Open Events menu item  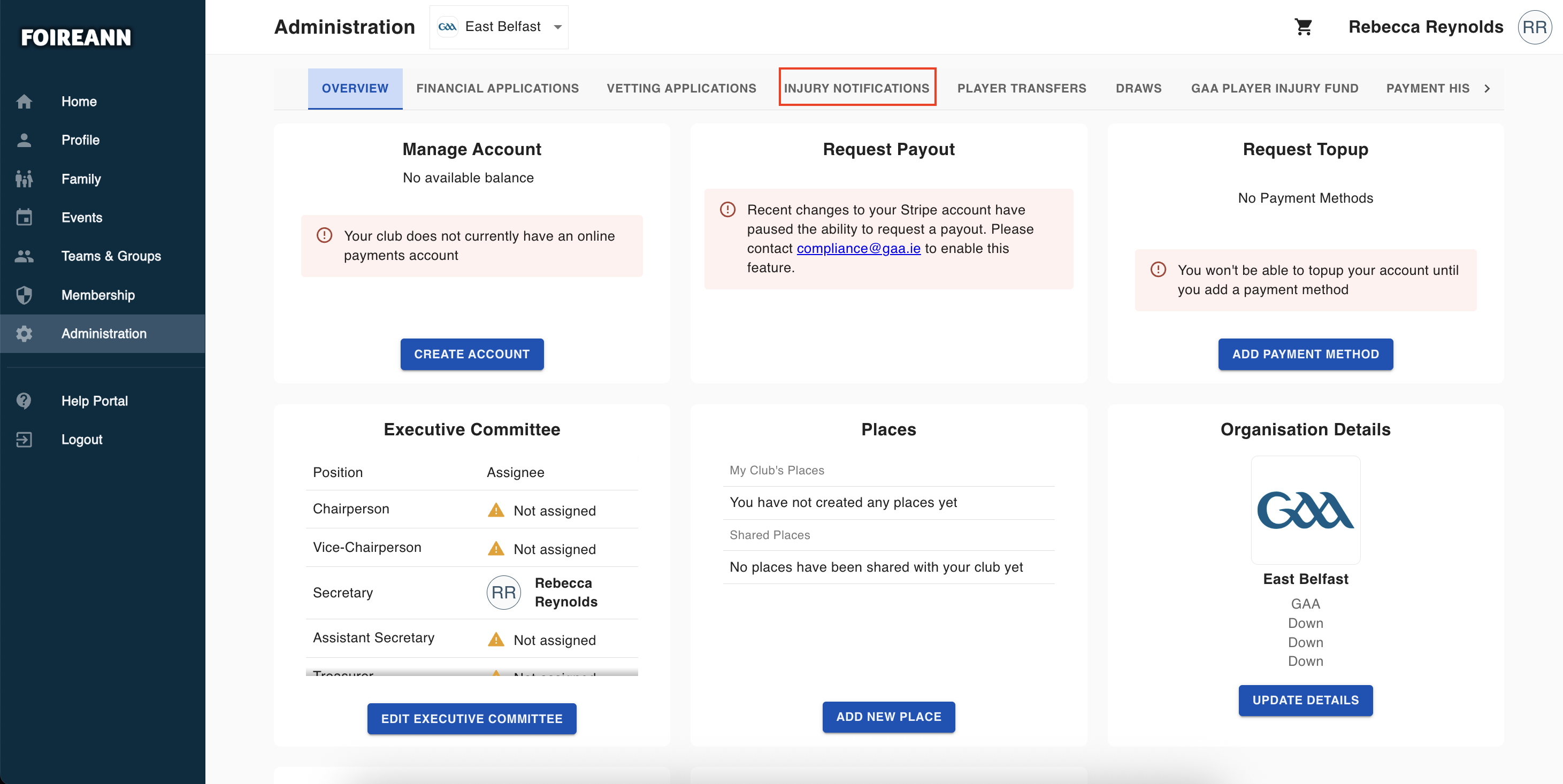(x=103, y=217)
